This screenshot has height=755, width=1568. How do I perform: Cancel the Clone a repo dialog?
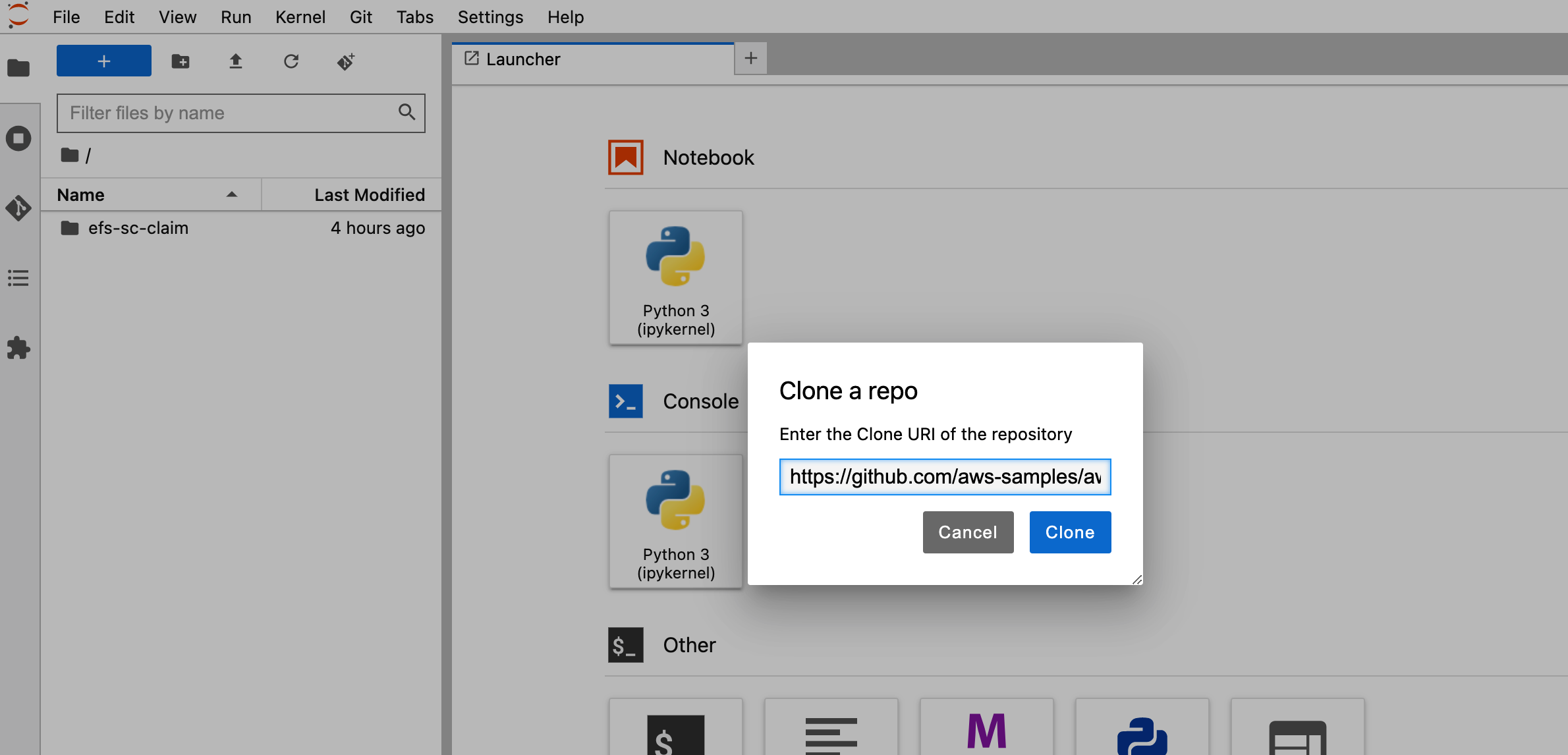(x=968, y=532)
